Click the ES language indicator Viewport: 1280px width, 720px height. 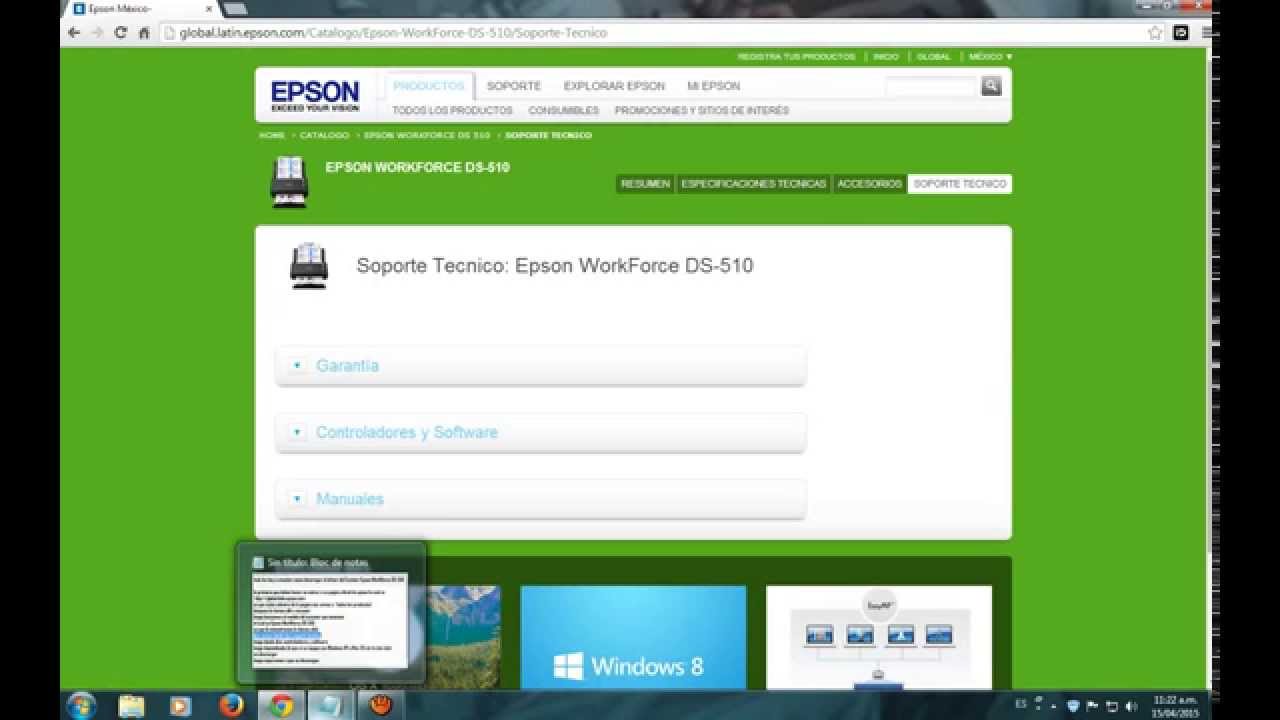(x=1020, y=704)
